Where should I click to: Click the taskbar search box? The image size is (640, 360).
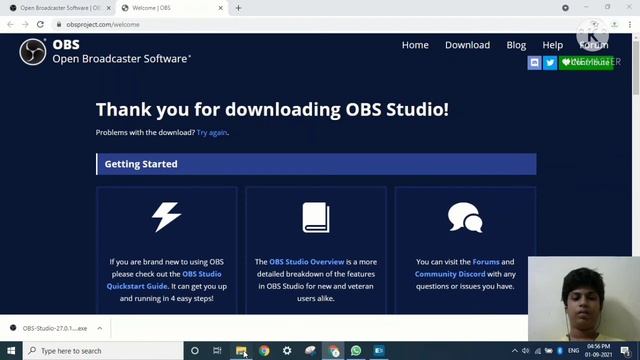[x=103, y=351]
